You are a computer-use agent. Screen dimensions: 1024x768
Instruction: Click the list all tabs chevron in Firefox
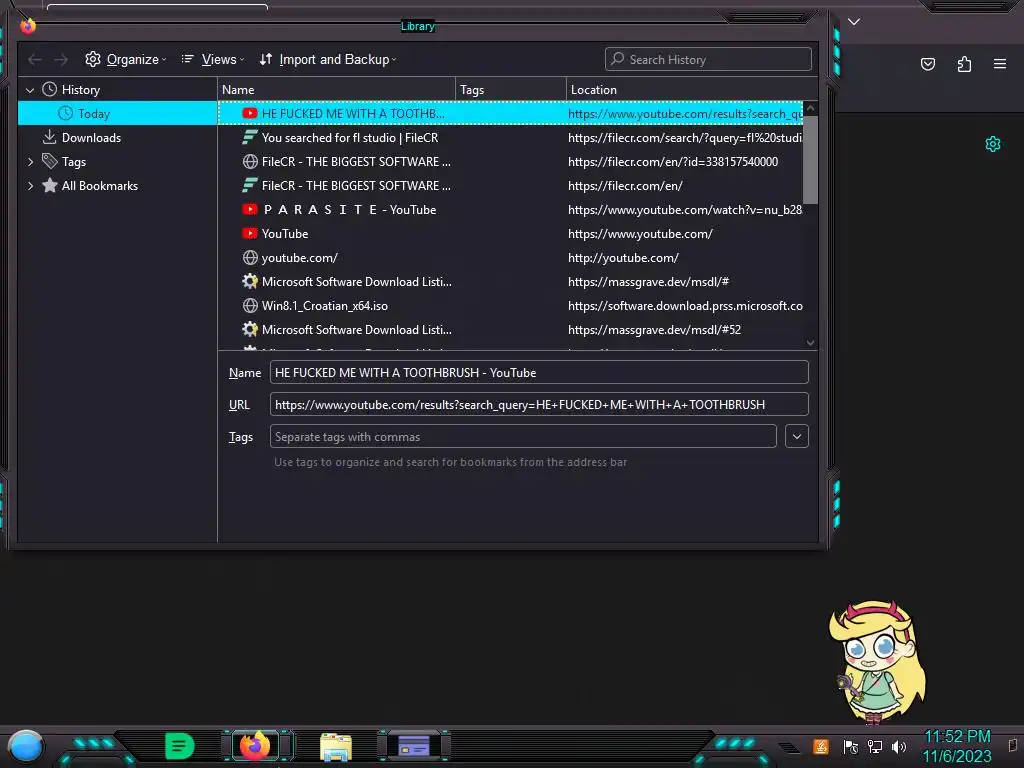[854, 22]
